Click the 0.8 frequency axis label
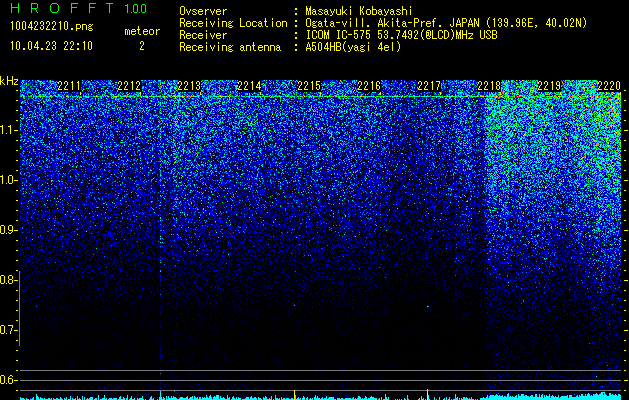The width and height of the screenshot is (629, 400). (9, 280)
